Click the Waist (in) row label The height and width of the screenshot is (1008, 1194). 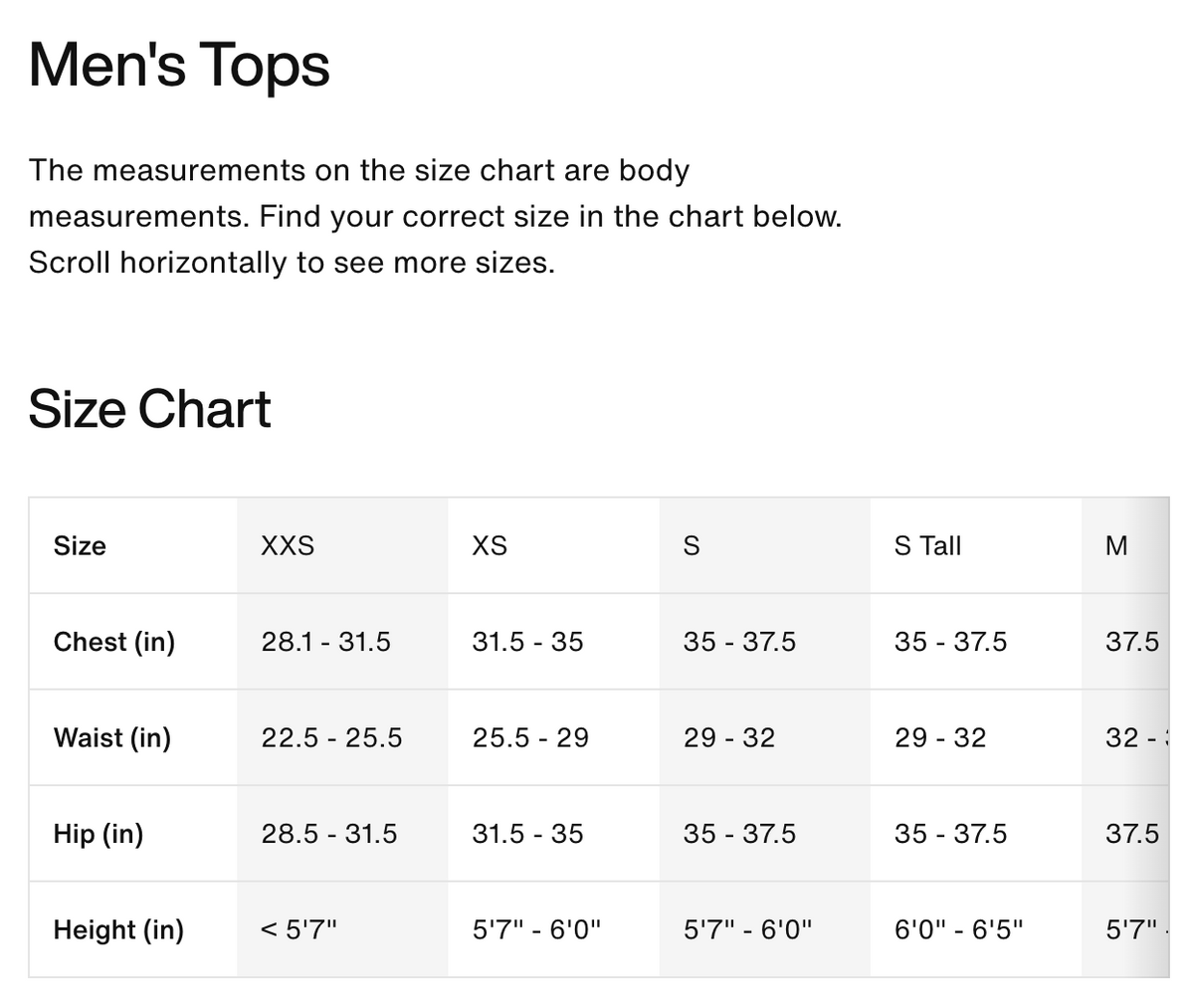[x=112, y=737]
